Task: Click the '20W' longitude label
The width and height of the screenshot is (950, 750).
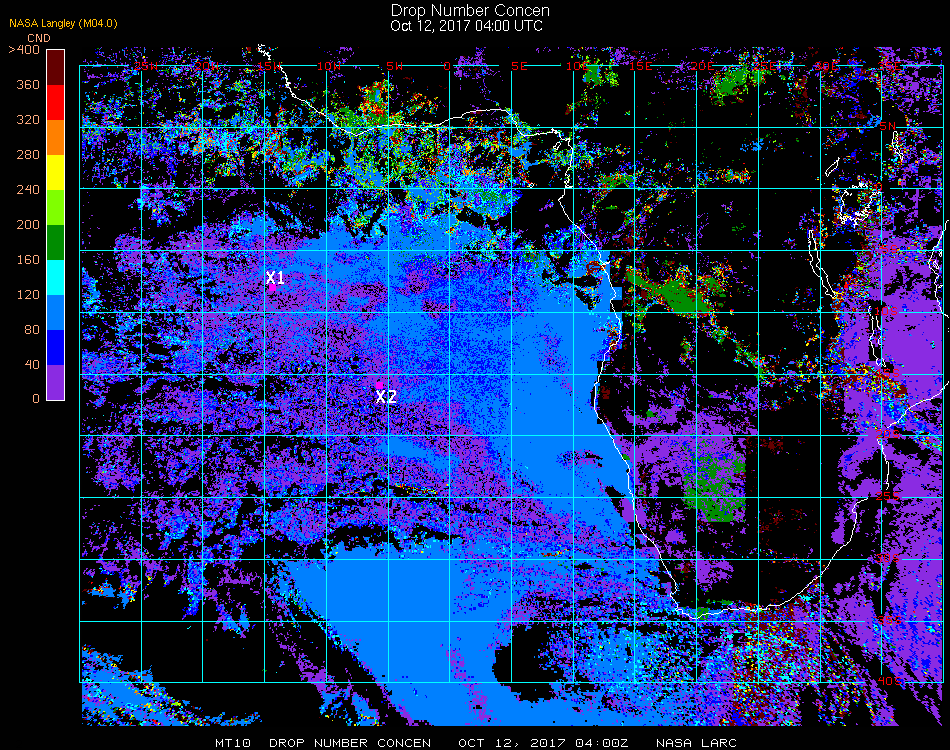Action: click(x=207, y=66)
